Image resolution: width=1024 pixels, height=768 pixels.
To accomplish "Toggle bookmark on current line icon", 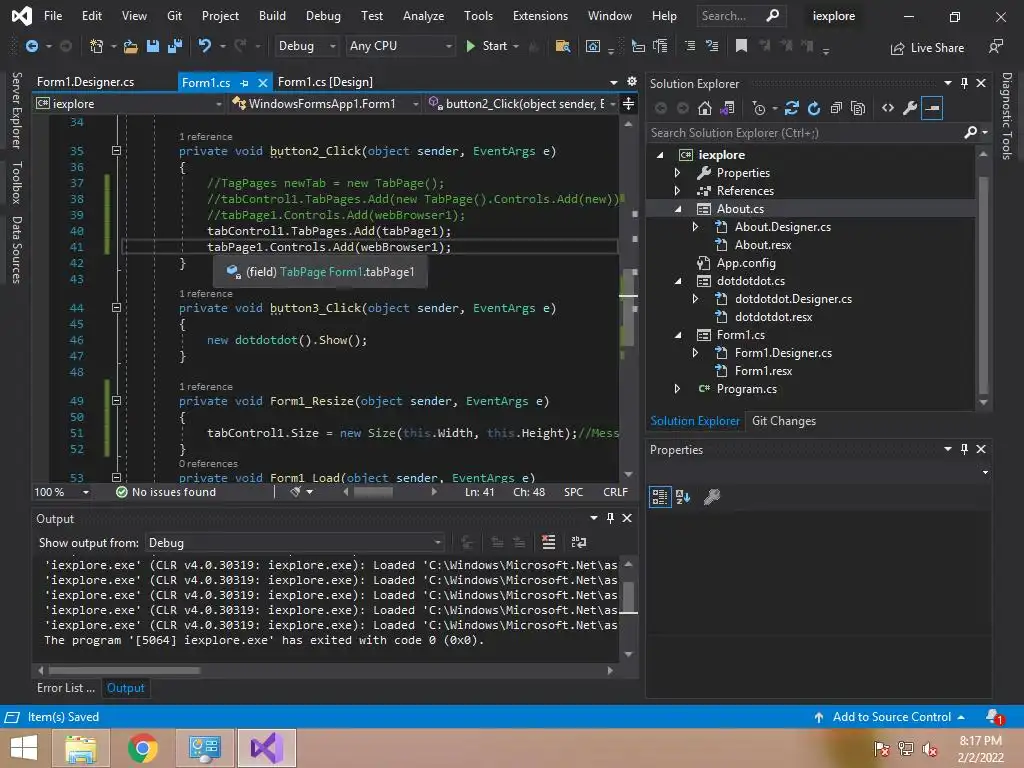I will [741, 46].
